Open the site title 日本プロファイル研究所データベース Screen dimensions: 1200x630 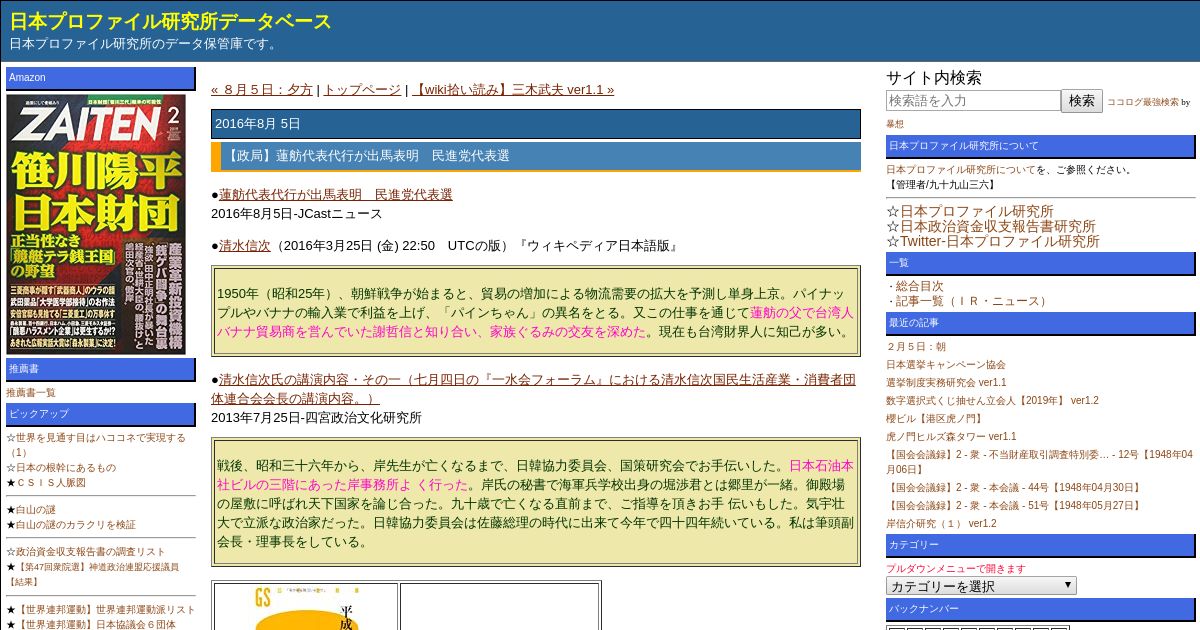point(170,21)
